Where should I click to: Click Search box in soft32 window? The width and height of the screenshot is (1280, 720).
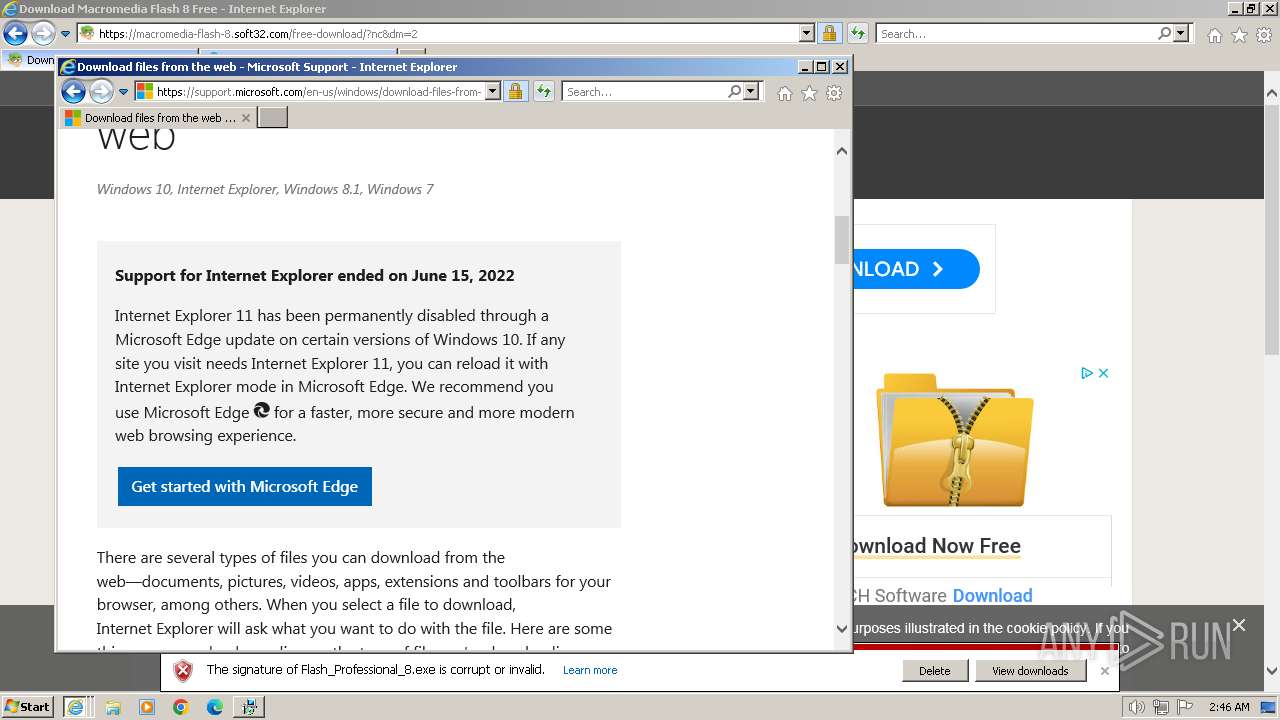click(1015, 34)
